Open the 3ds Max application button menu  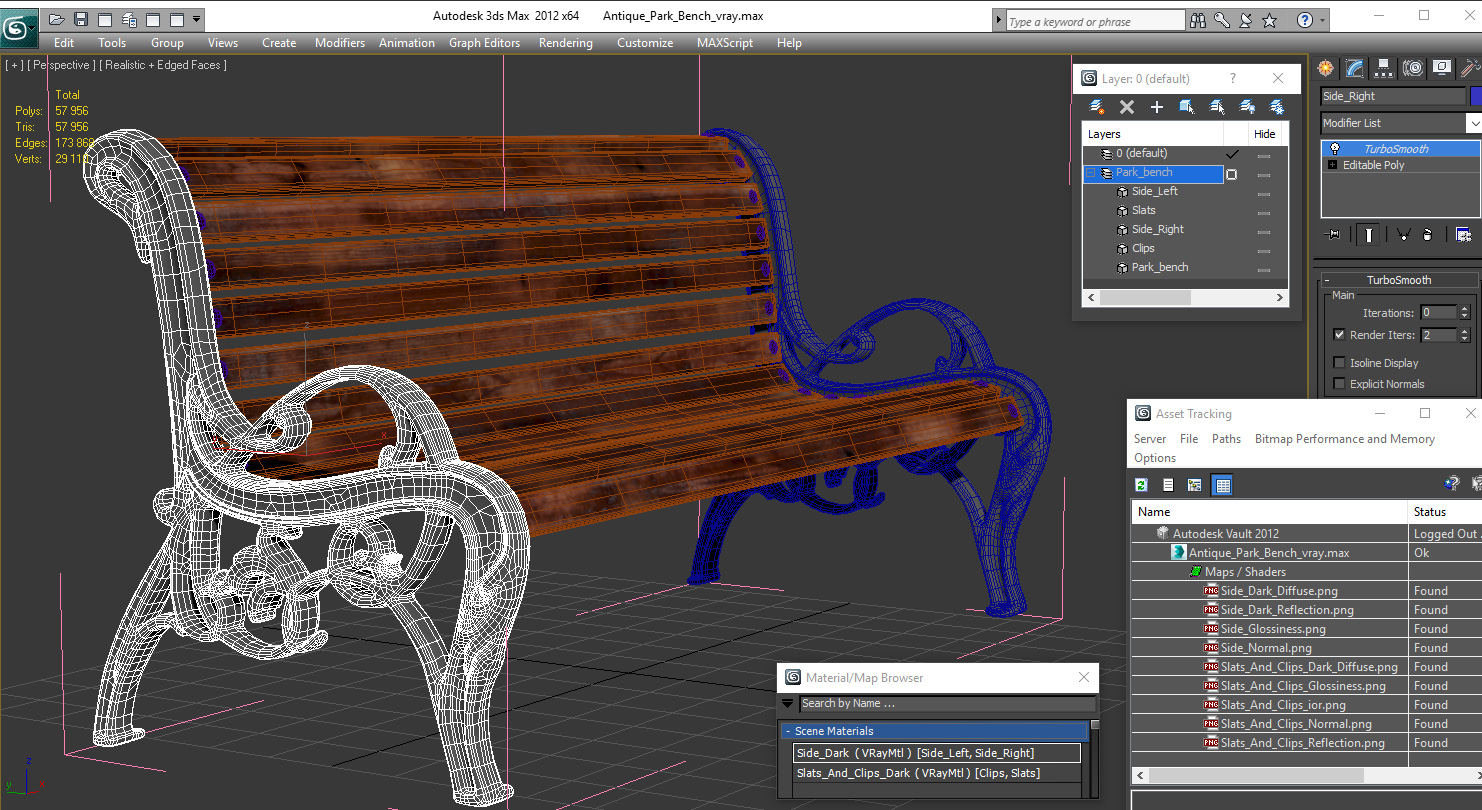pos(17,27)
